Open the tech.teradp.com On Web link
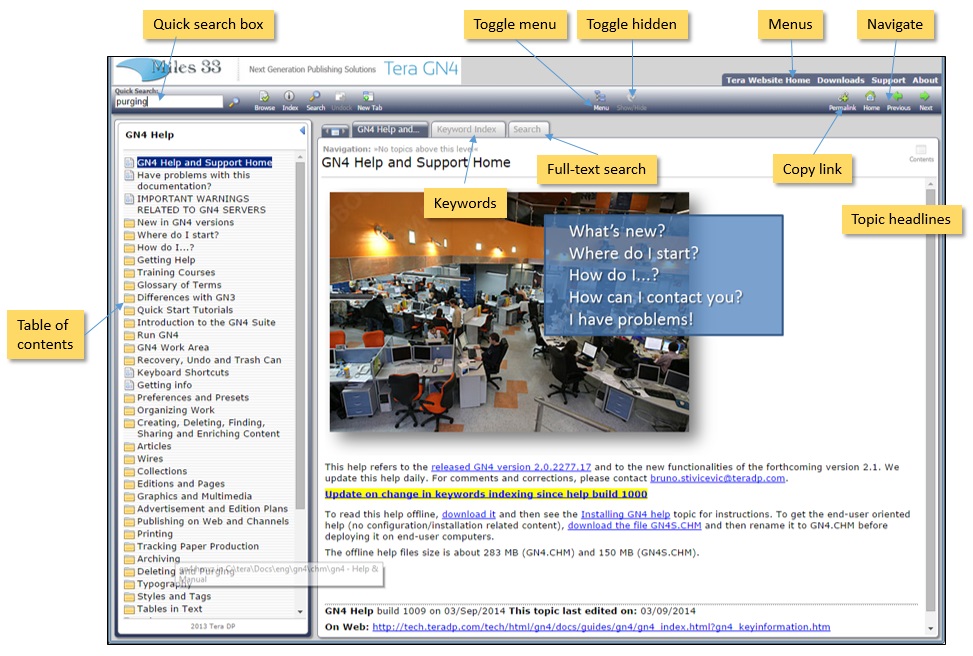973x656 pixels. pyautogui.click(x=601, y=627)
